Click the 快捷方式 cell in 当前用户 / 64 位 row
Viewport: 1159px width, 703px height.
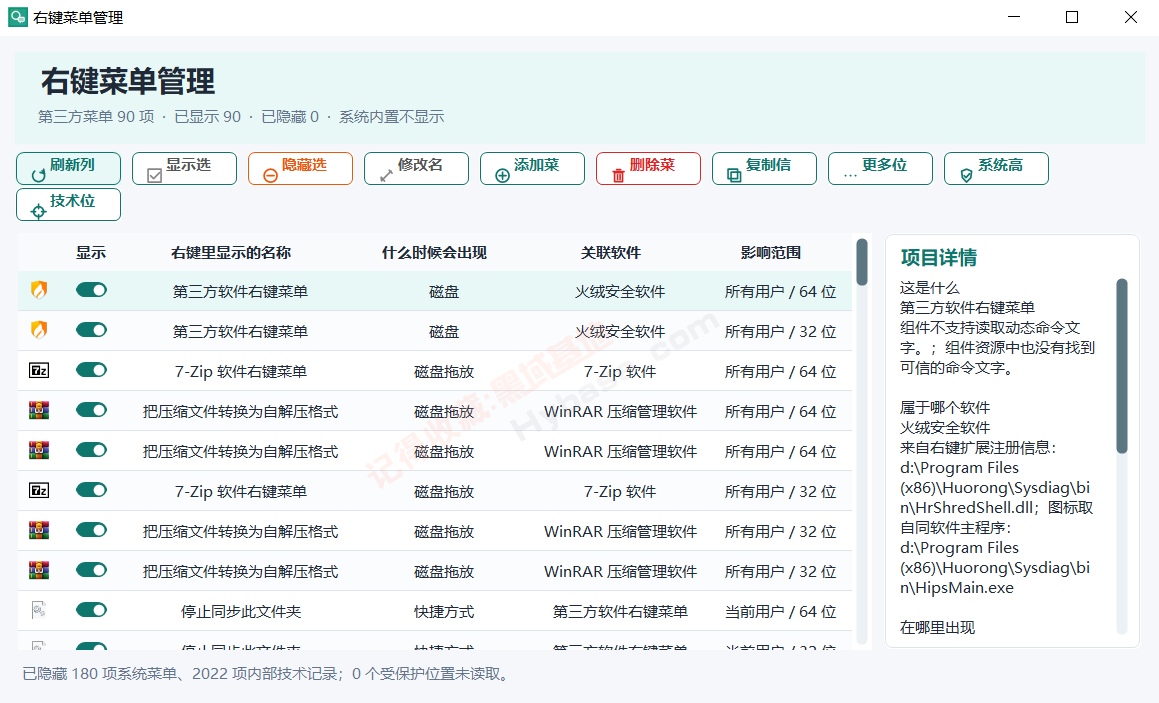coord(444,611)
